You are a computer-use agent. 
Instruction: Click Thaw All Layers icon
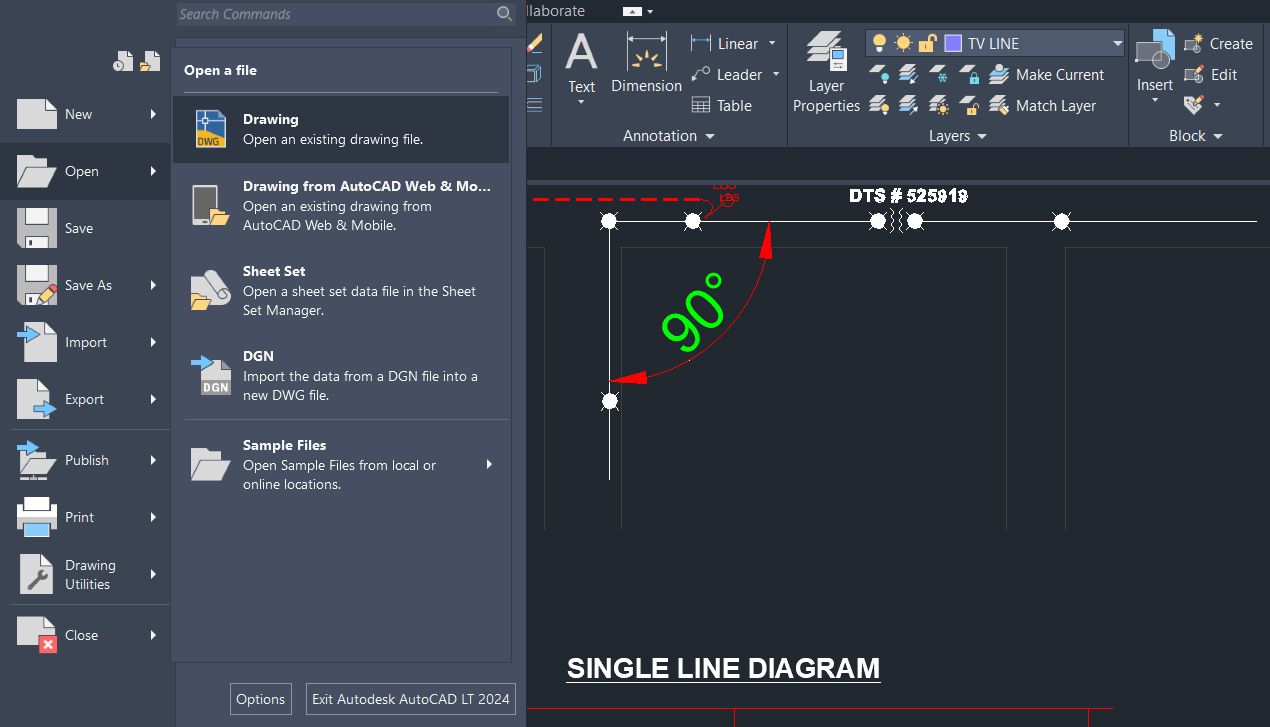938,105
